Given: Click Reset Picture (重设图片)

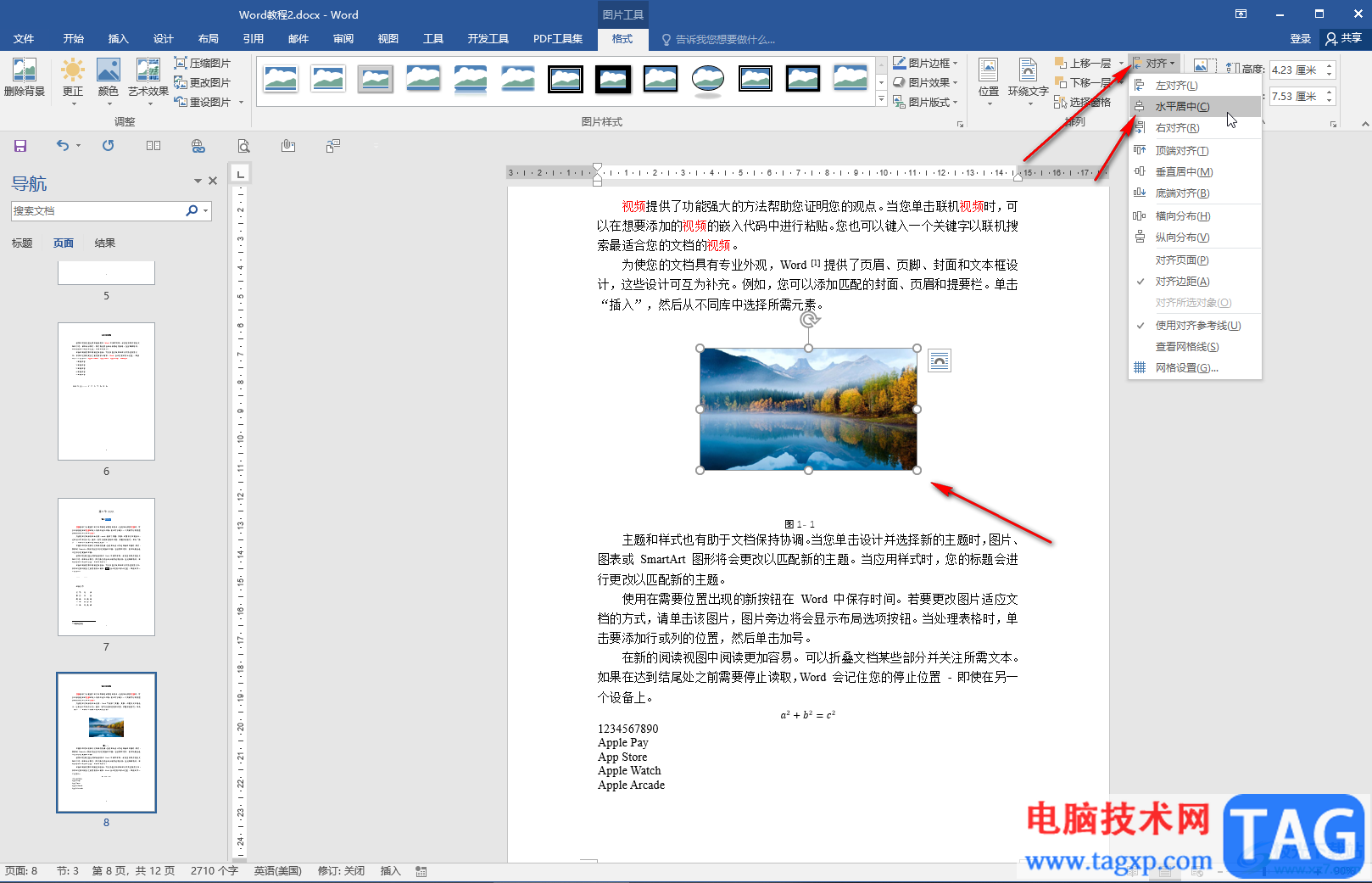Looking at the screenshot, I should [202, 102].
